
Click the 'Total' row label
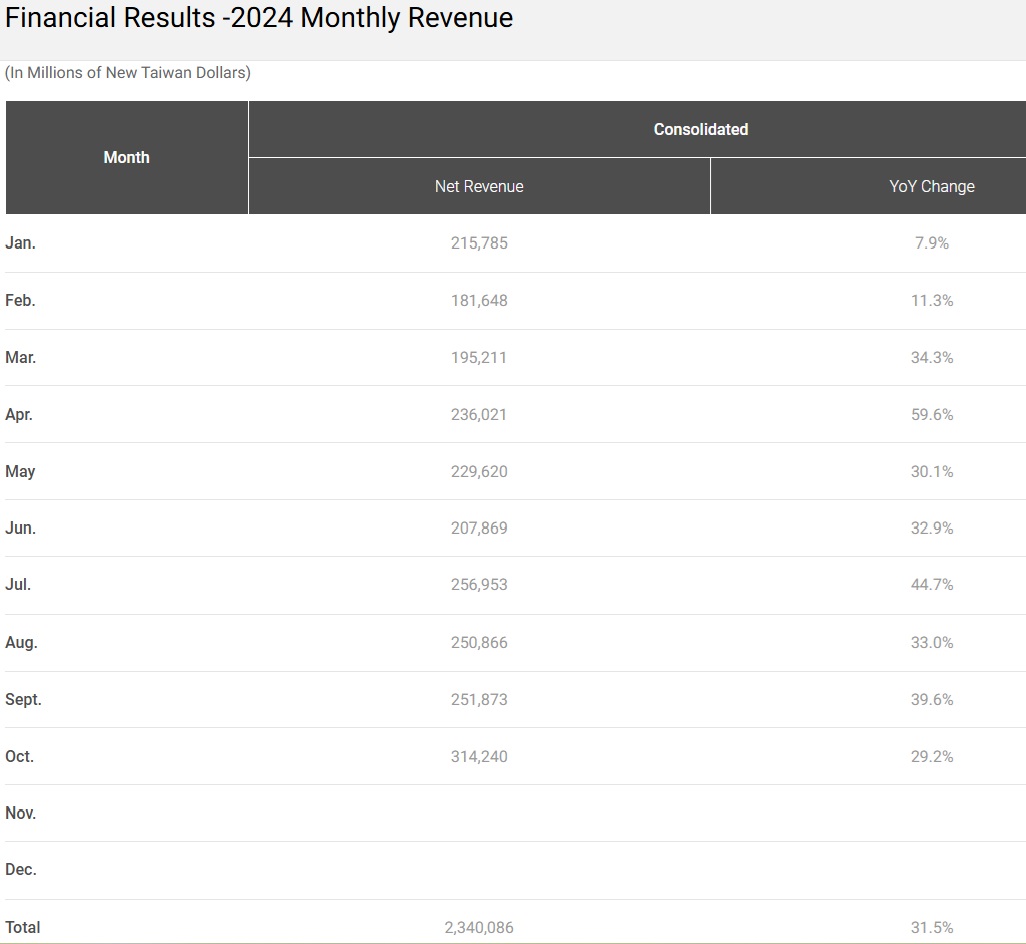(x=21, y=927)
